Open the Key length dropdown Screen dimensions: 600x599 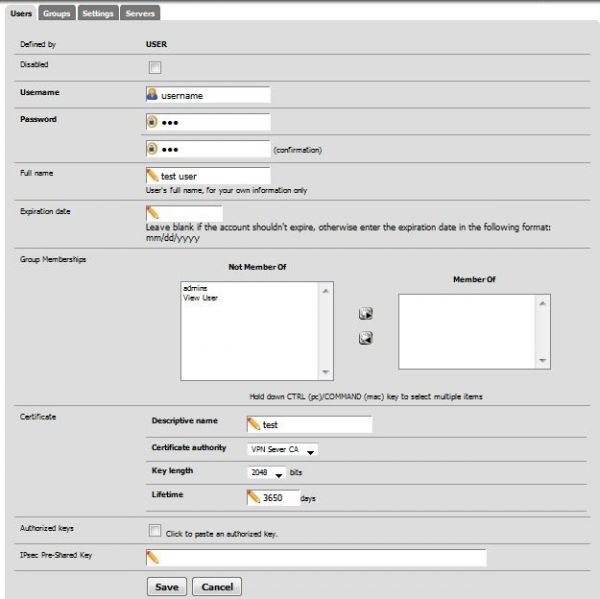coord(267,473)
